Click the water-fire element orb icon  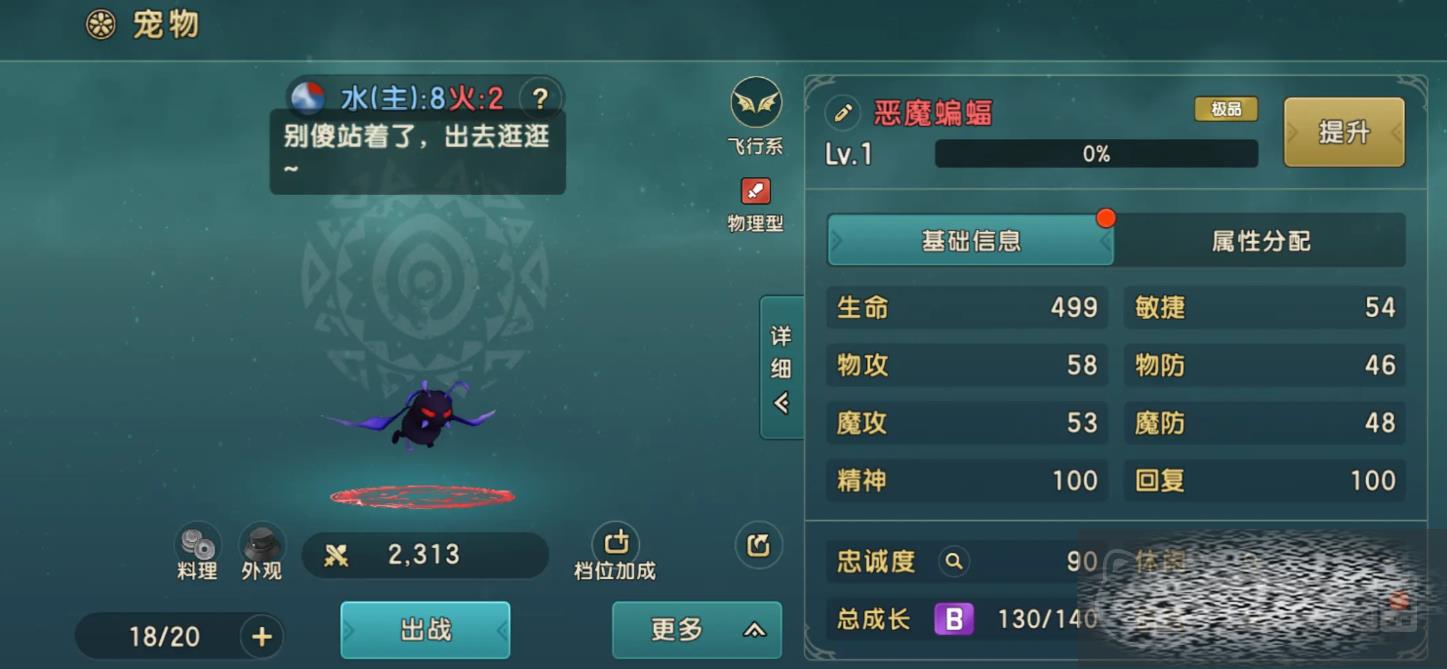point(308,98)
